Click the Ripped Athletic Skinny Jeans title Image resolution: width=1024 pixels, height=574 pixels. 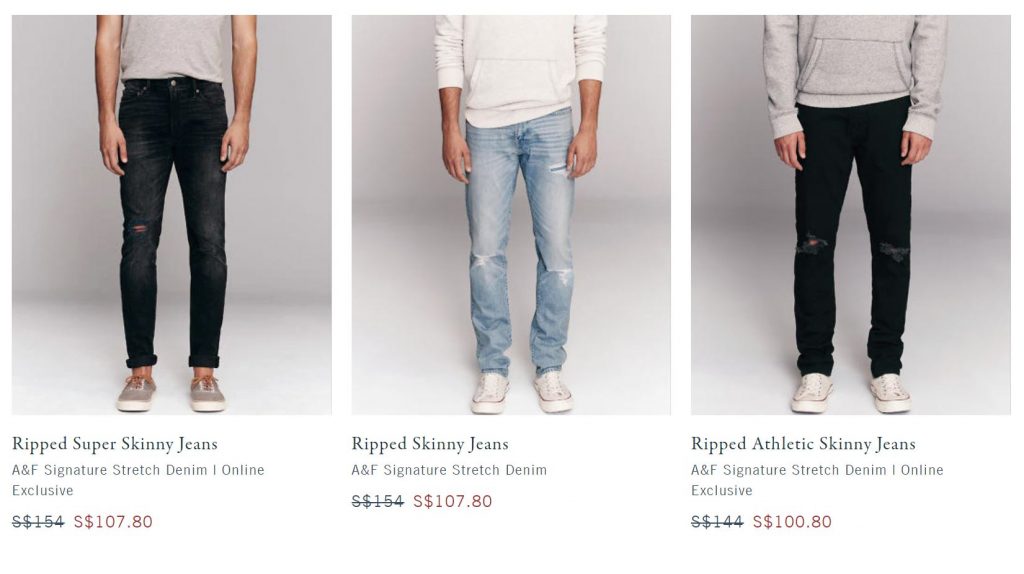click(803, 444)
